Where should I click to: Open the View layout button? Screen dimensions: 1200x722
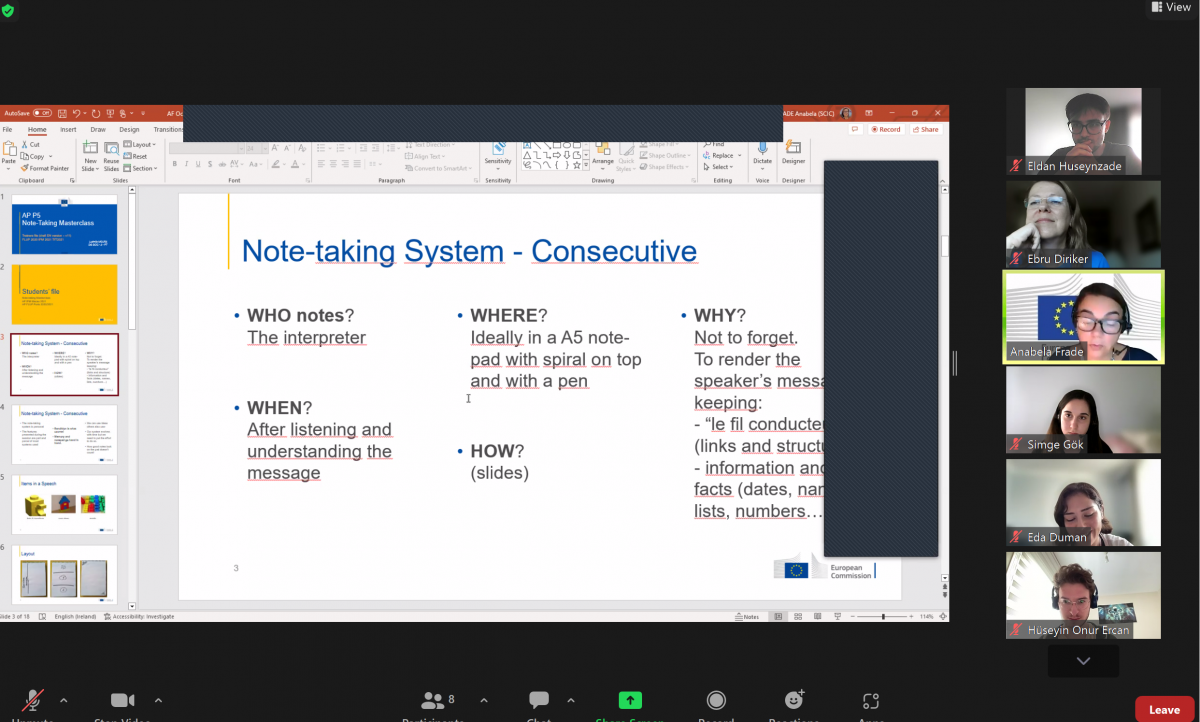(x=1171, y=8)
